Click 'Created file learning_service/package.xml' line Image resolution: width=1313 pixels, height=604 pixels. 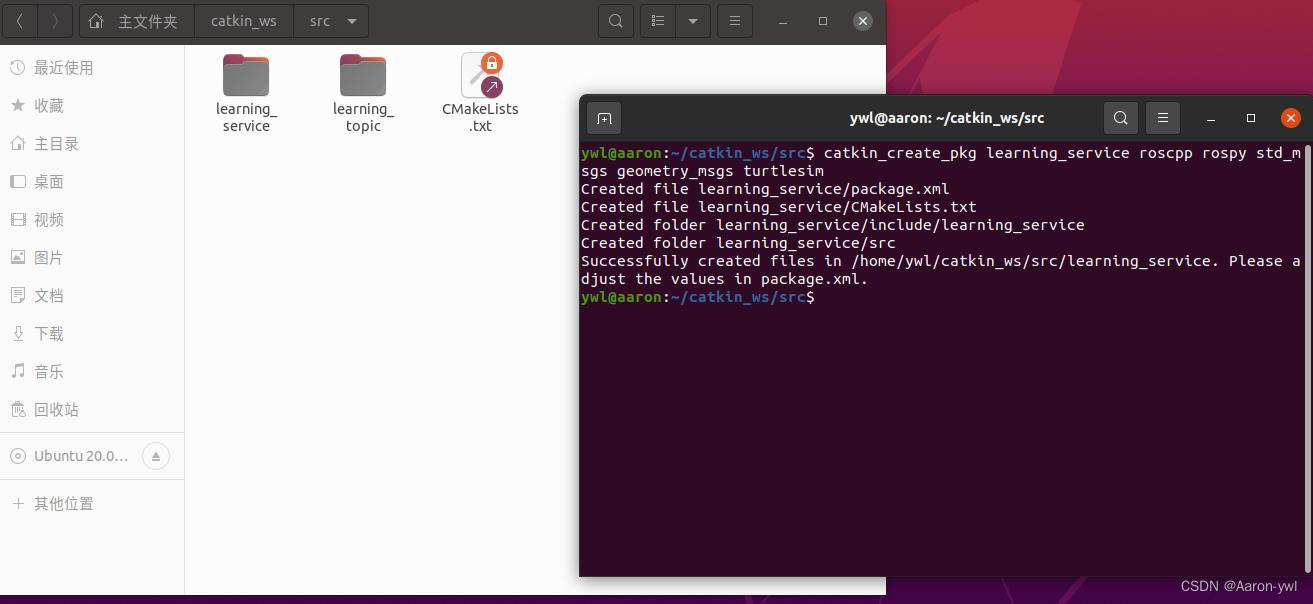pyautogui.click(x=765, y=189)
